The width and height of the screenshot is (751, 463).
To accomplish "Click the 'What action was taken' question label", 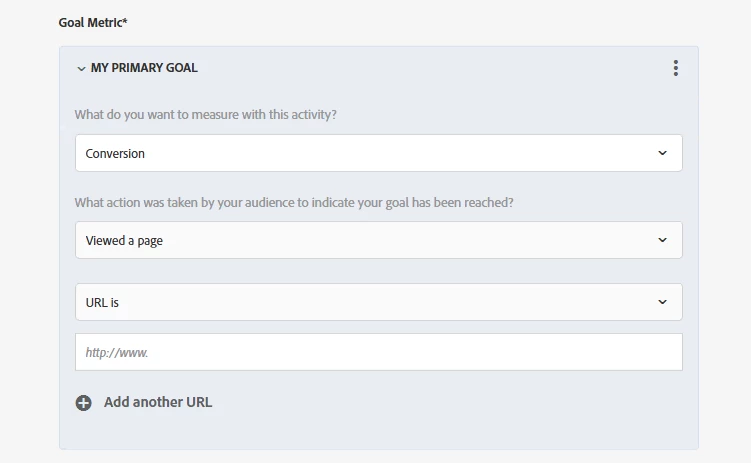I will coord(294,202).
